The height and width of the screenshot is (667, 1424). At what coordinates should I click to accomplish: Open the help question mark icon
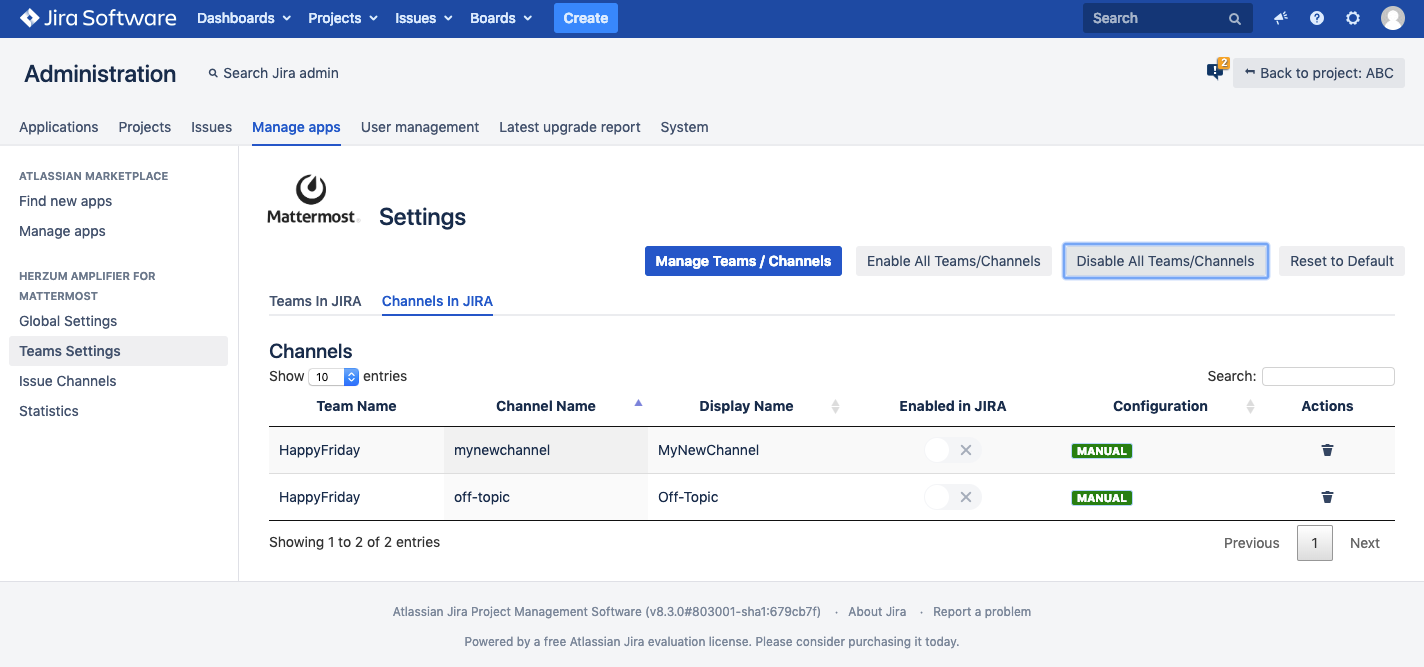tap(1317, 18)
